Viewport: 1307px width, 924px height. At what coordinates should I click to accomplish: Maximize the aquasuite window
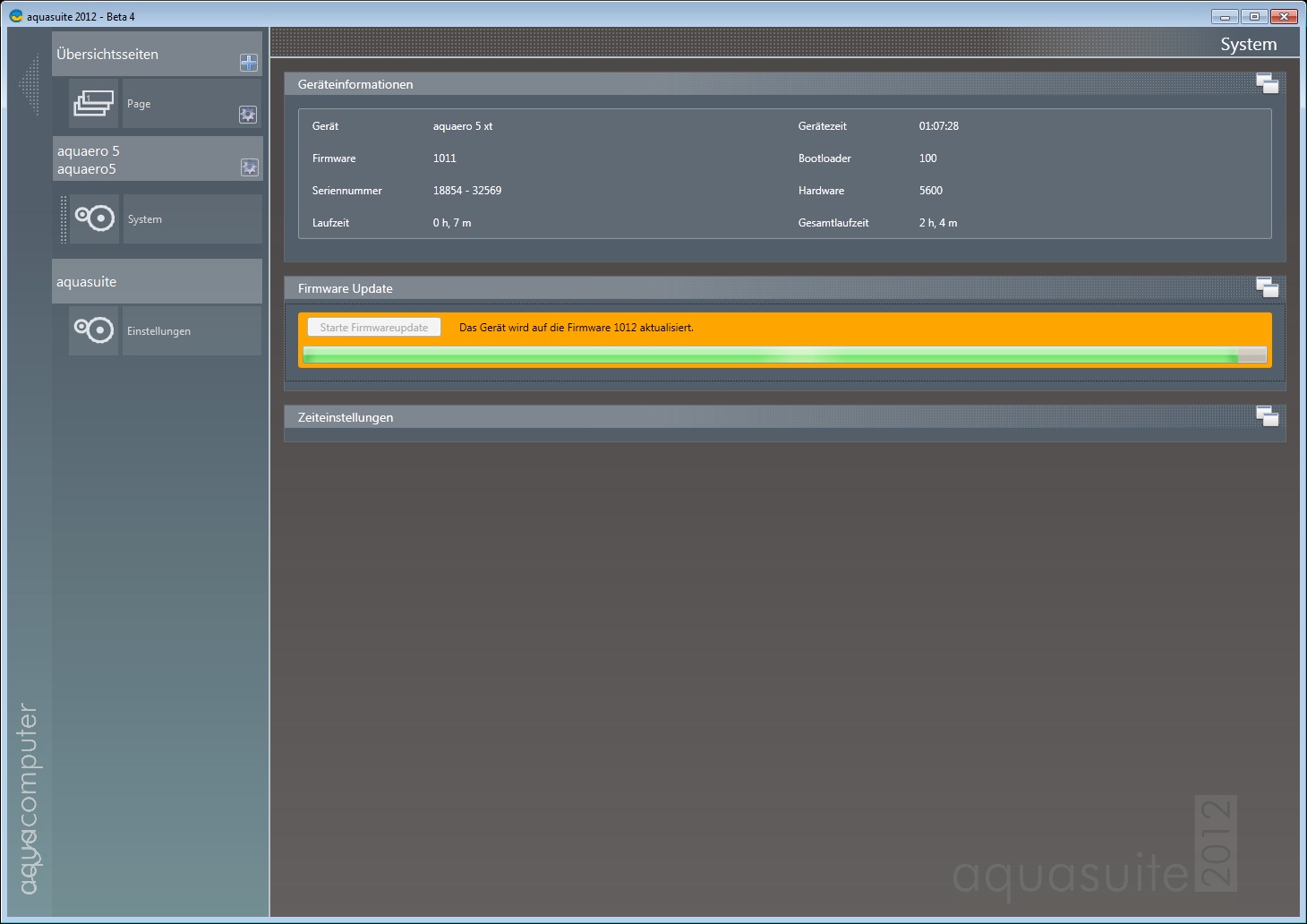[1254, 16]
